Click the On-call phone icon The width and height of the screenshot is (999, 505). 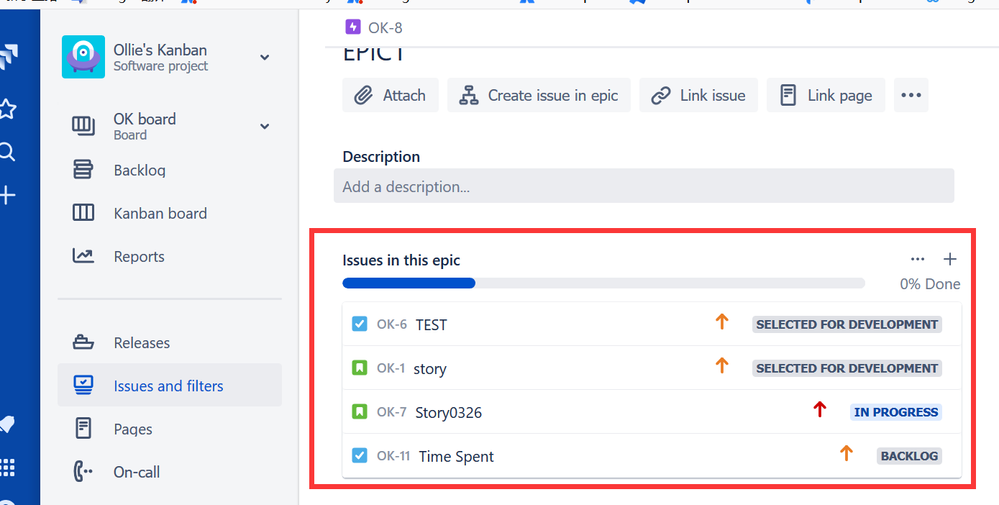[83, 472]
